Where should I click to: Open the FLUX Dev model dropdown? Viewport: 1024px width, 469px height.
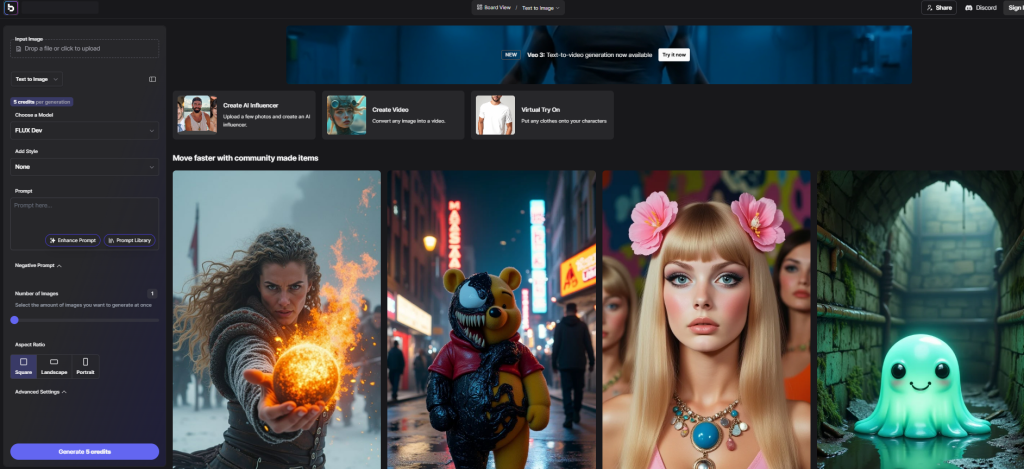click(x=85, y=130)
